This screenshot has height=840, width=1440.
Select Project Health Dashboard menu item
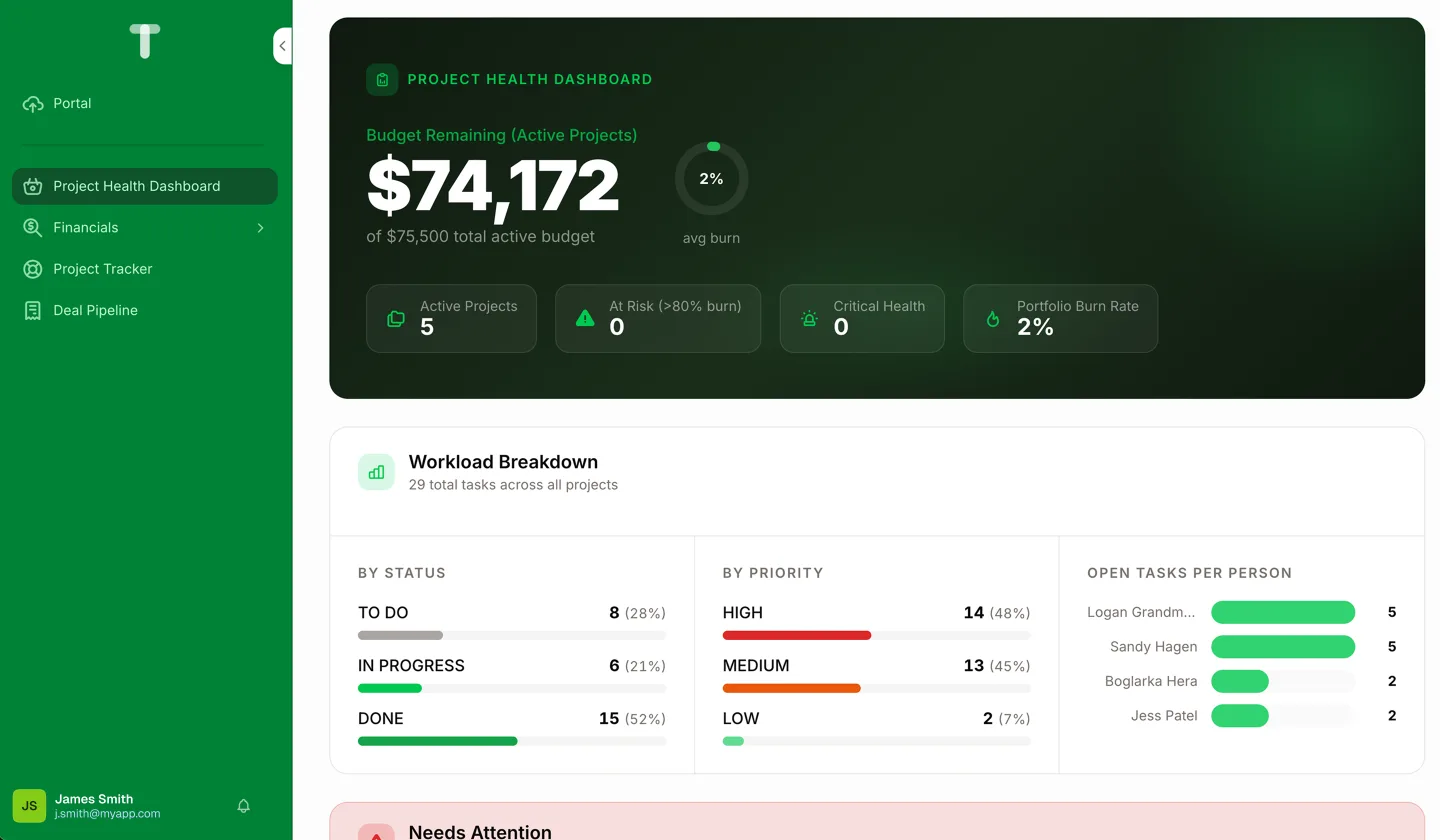pos(145,186)
